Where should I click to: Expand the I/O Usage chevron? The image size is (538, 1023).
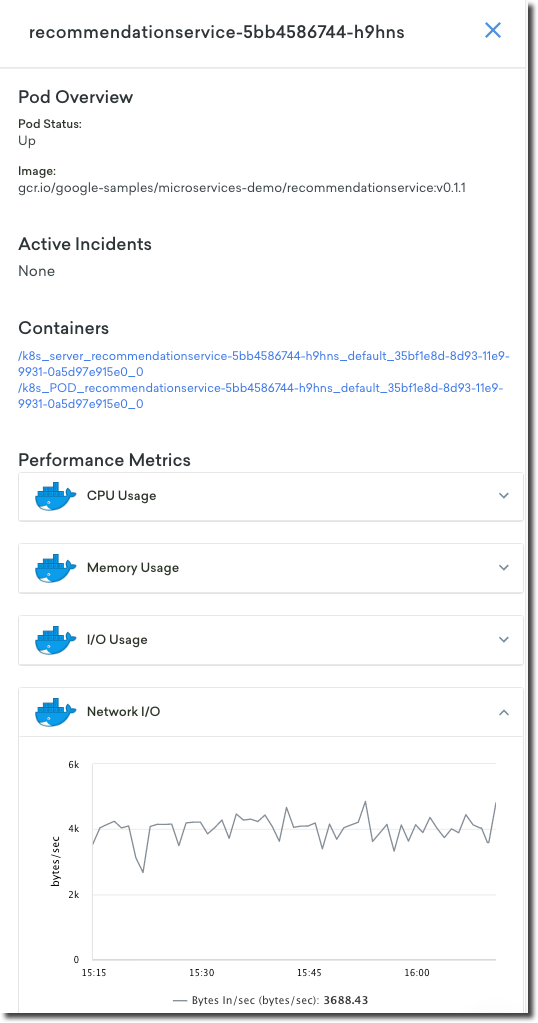(x=503, y=639)
